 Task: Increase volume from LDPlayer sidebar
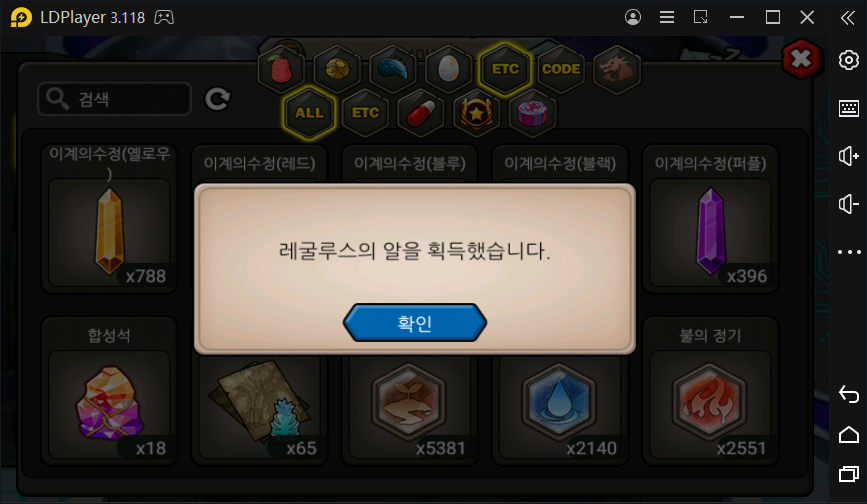(848, 156)
